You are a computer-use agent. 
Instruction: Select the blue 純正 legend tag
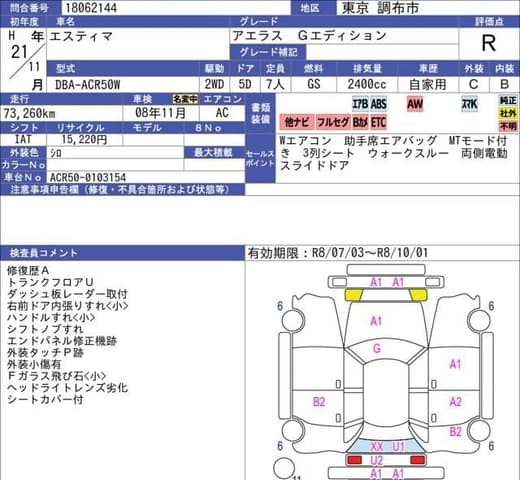coord(508,101)
